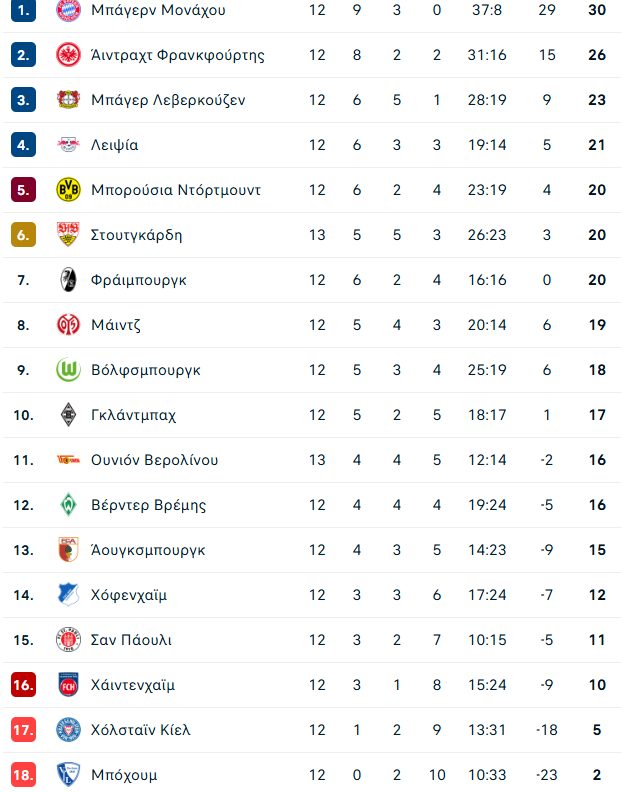Click the Bayern Munich club crest

tap(68, 10)
